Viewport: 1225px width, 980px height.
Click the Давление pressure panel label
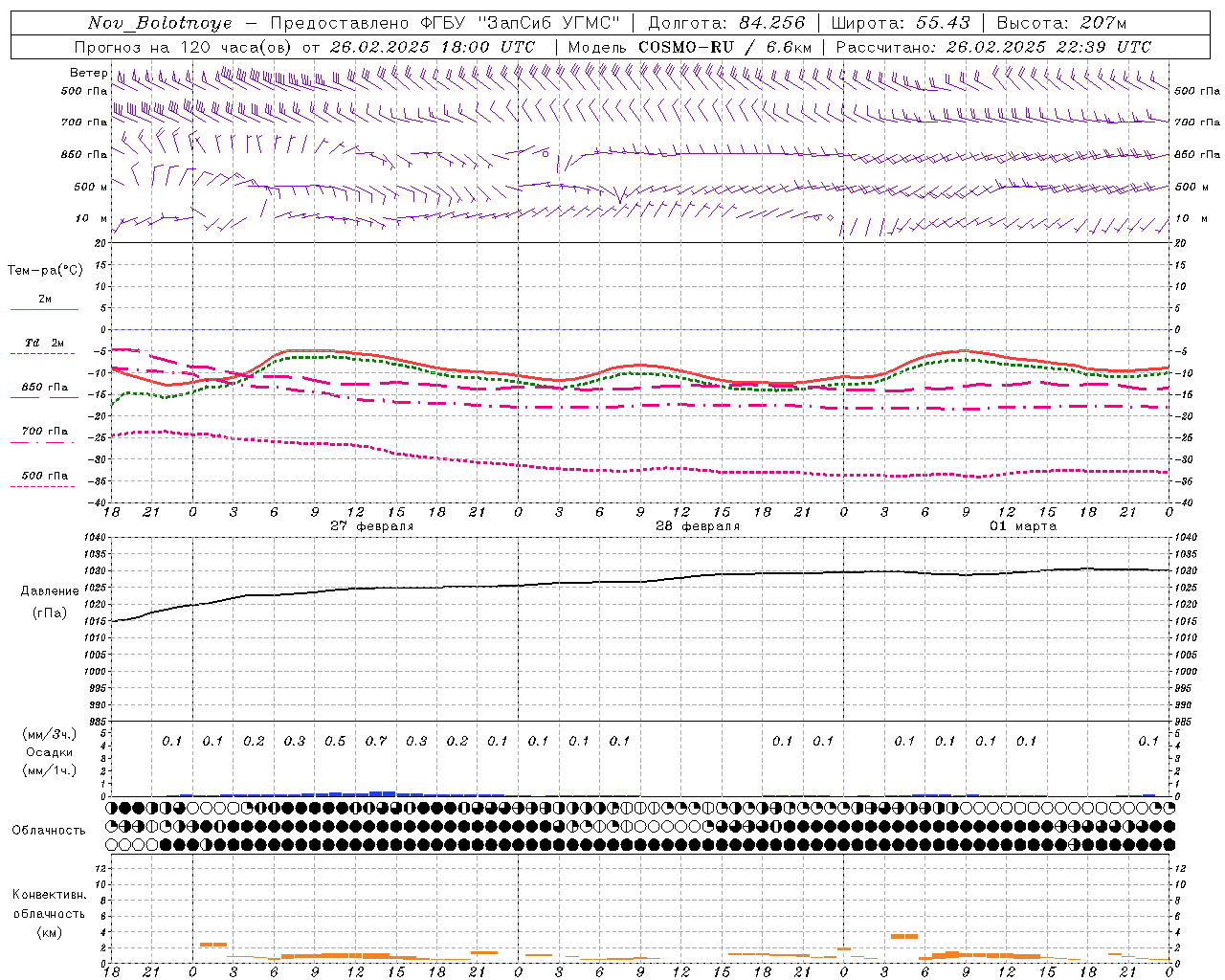coord(50,591)
